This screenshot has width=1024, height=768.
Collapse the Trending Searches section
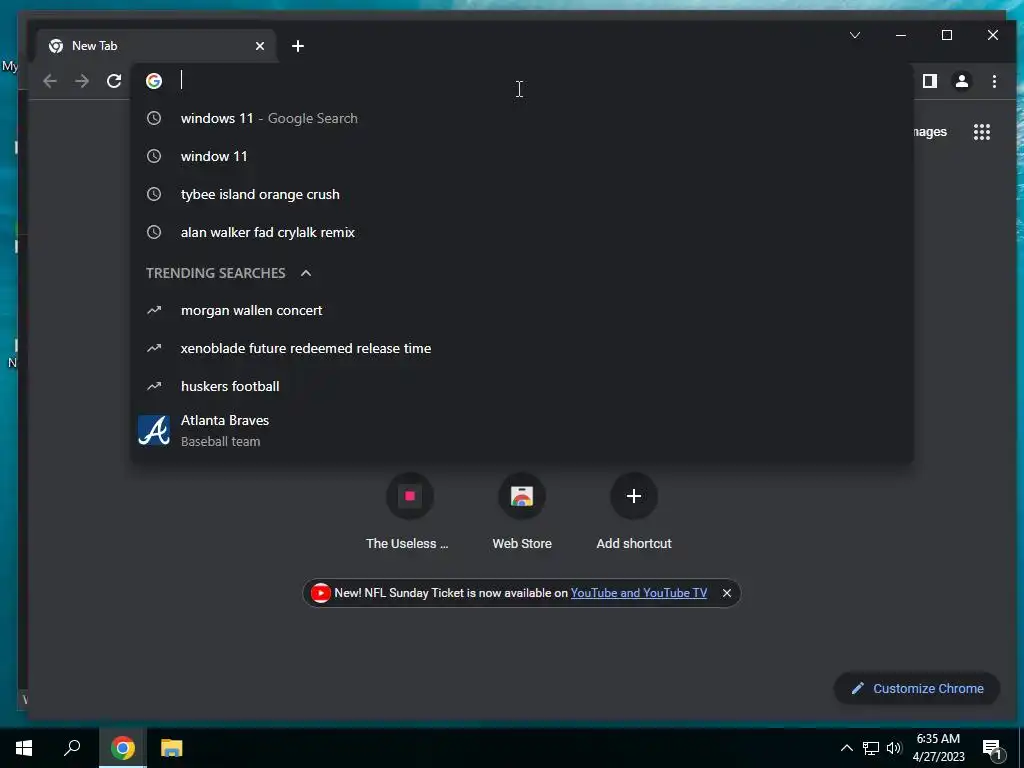coord(306,273)
